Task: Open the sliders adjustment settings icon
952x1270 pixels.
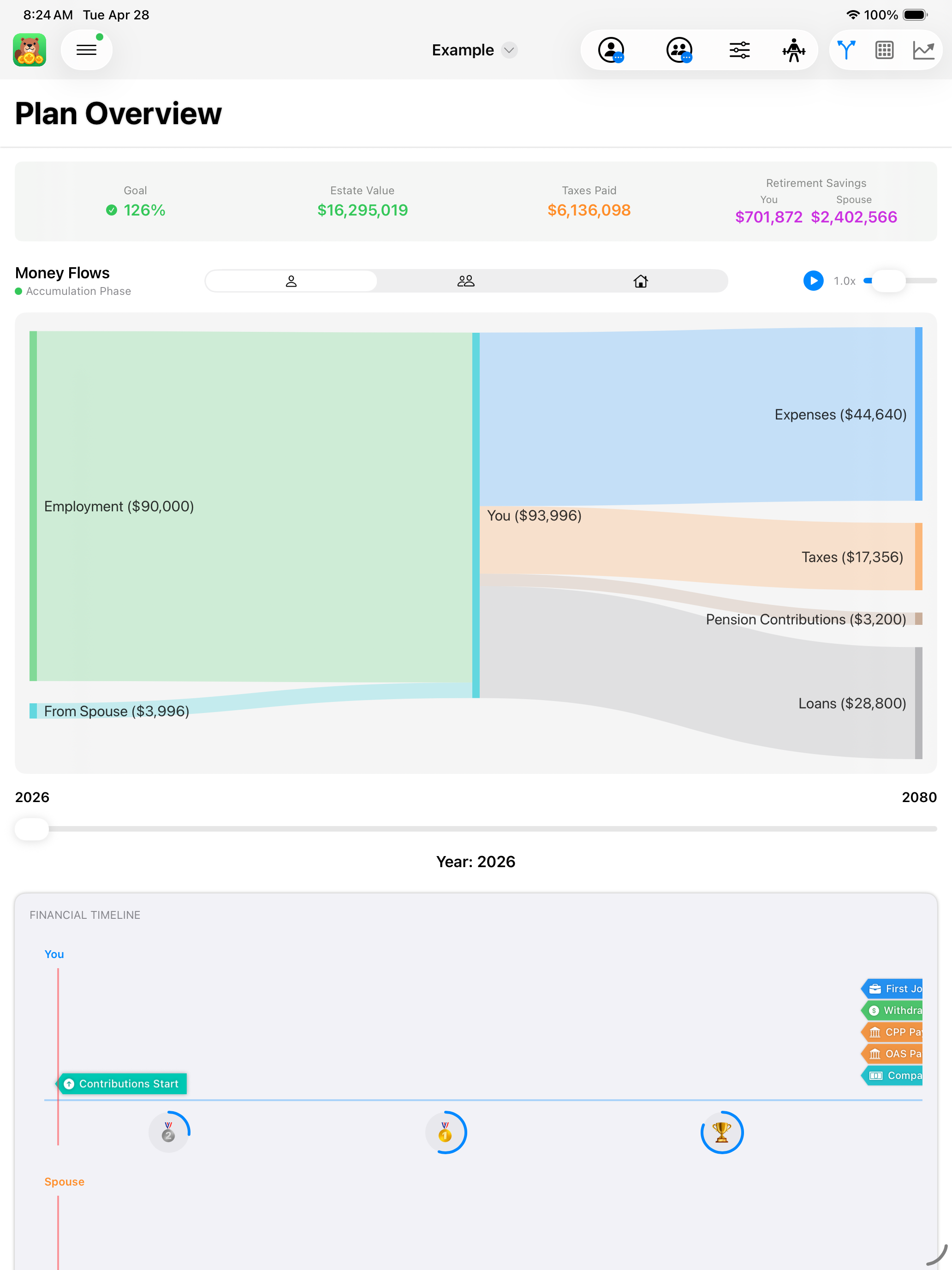Action: [x=739, y=50]
